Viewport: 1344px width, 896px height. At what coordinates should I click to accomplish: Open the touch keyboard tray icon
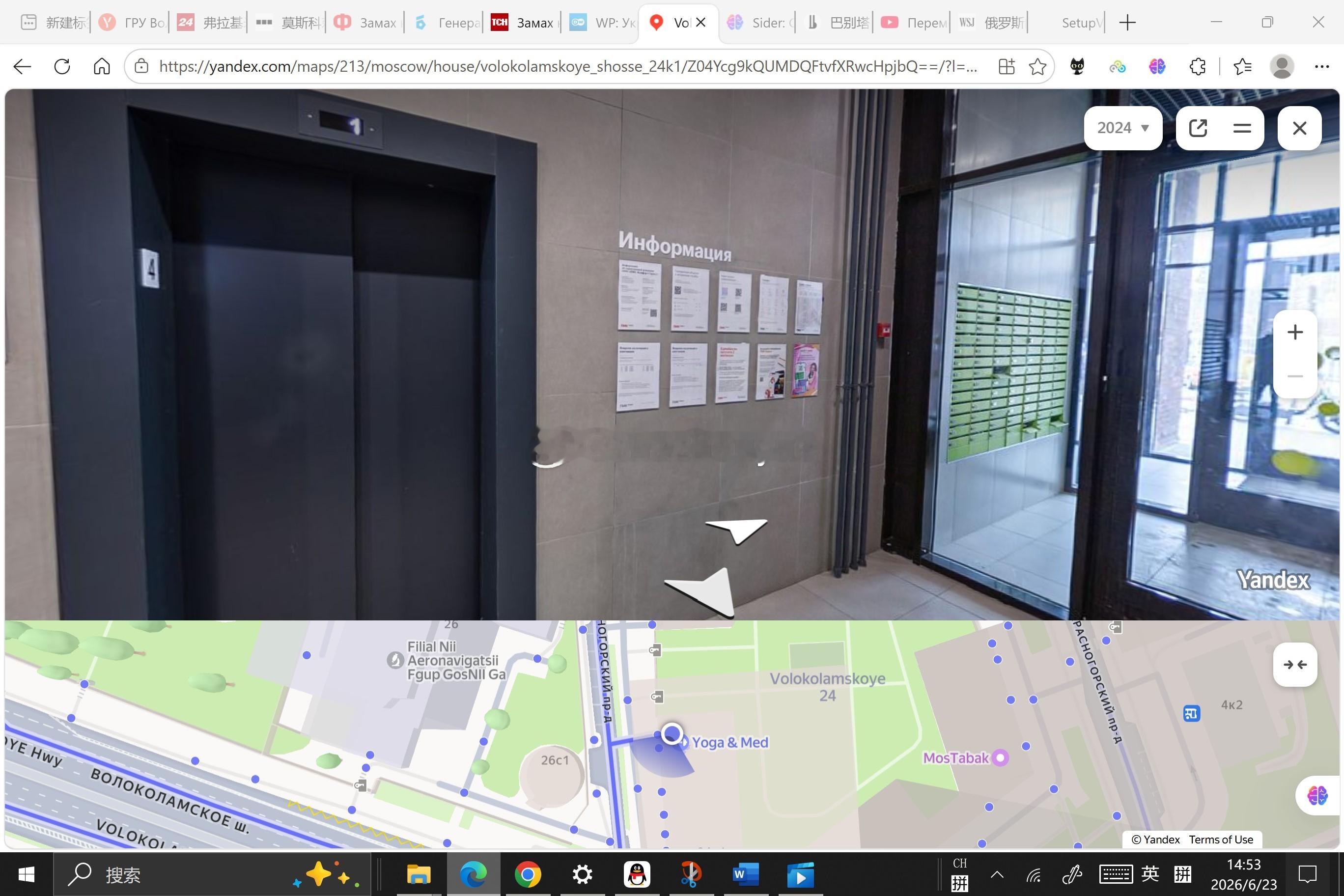[1116, 874]
